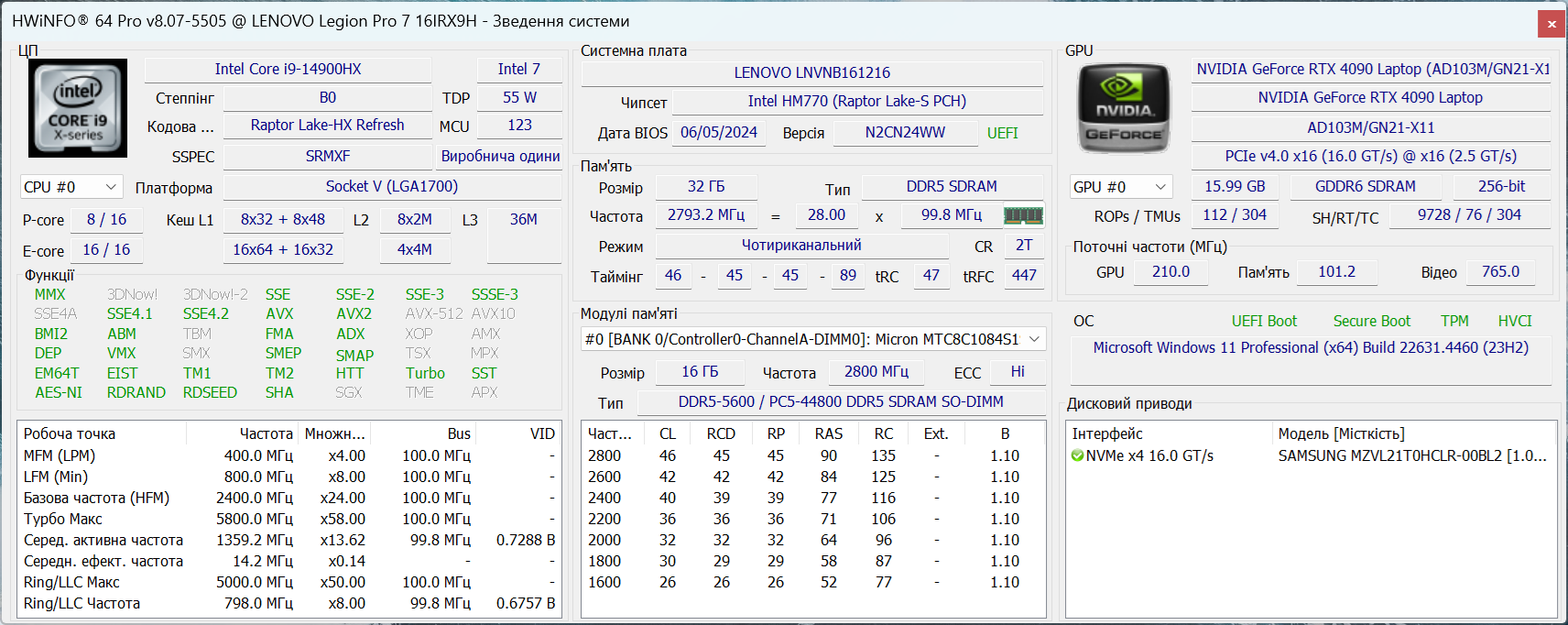Click the AVX2 feature flag

[x=354, y=313]
